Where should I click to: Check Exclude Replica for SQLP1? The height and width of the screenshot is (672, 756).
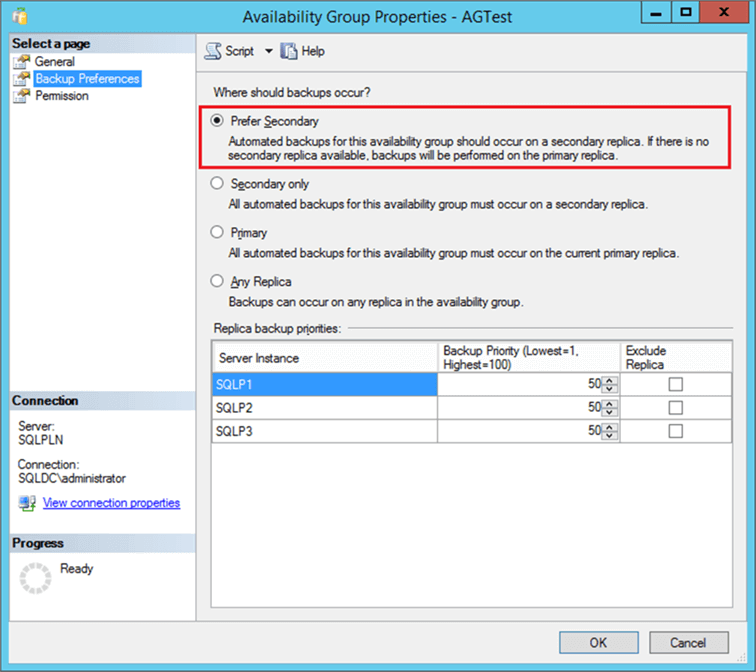[x=675, y=384]
